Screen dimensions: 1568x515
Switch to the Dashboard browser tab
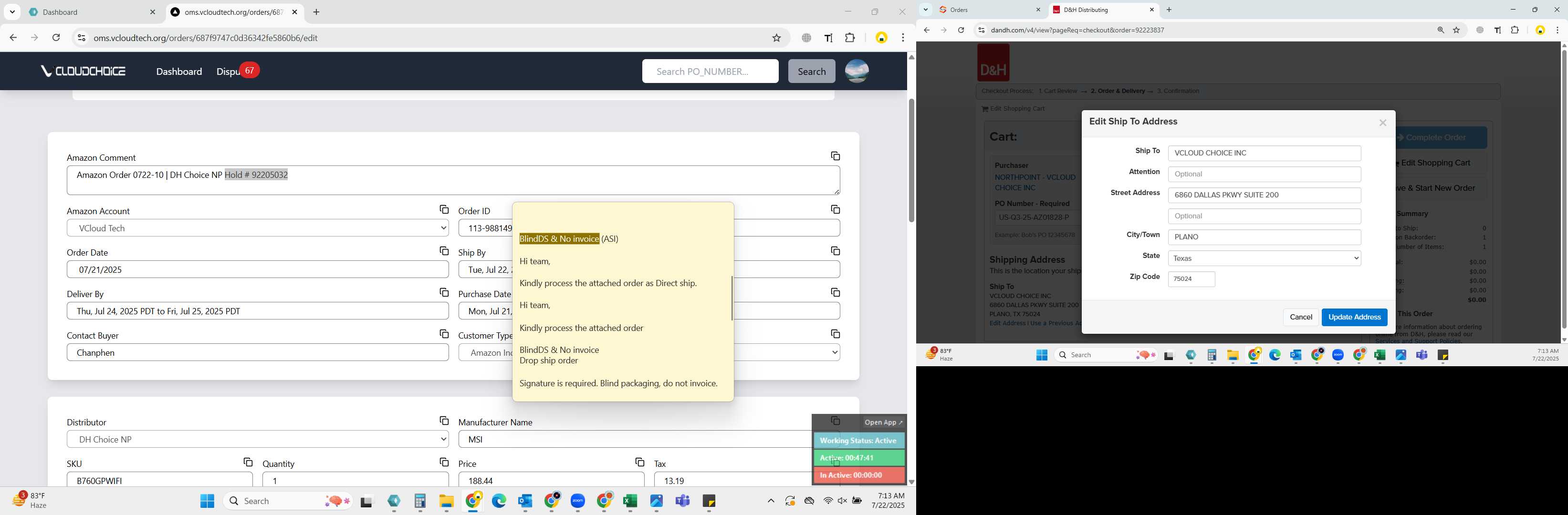coord(93,12)
